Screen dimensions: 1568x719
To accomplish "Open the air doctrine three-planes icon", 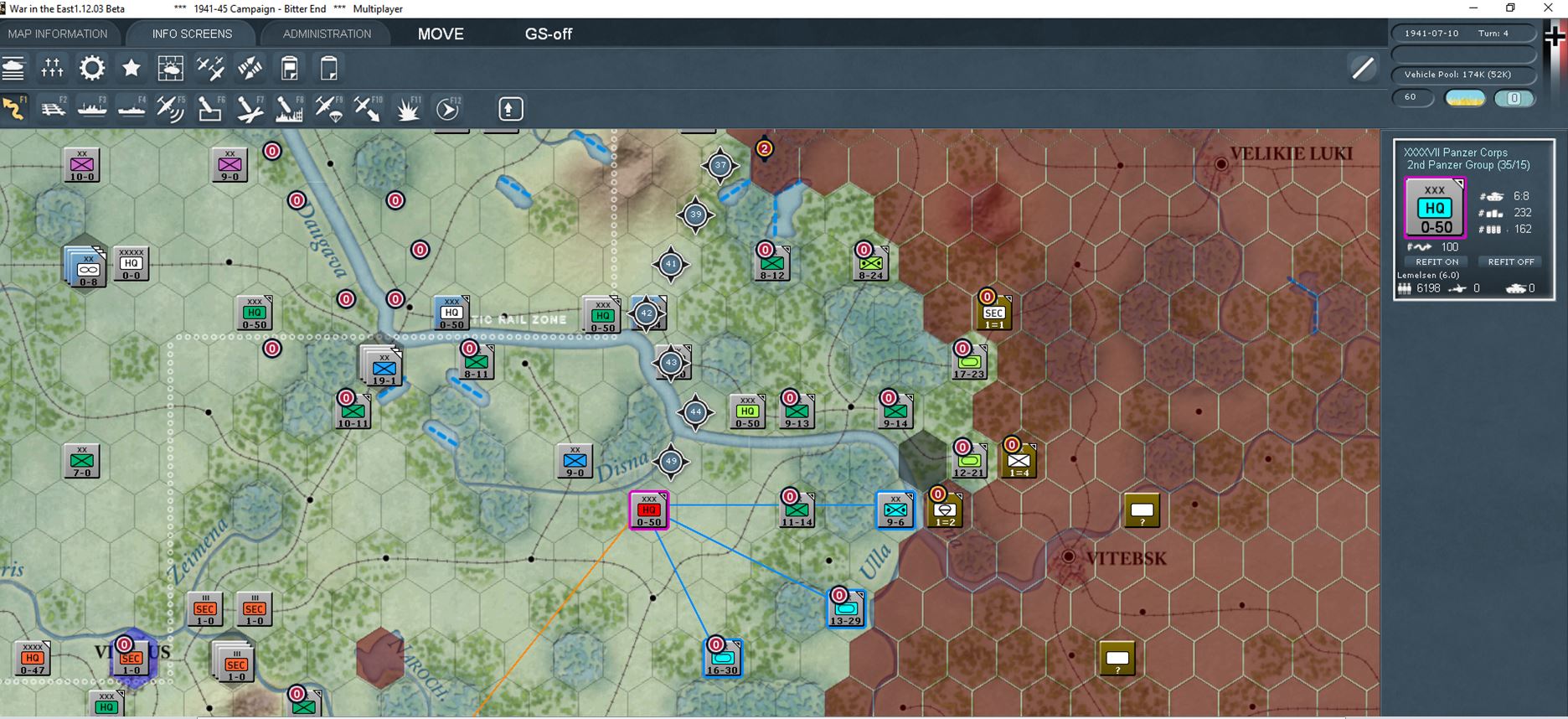I will (210, 68).
